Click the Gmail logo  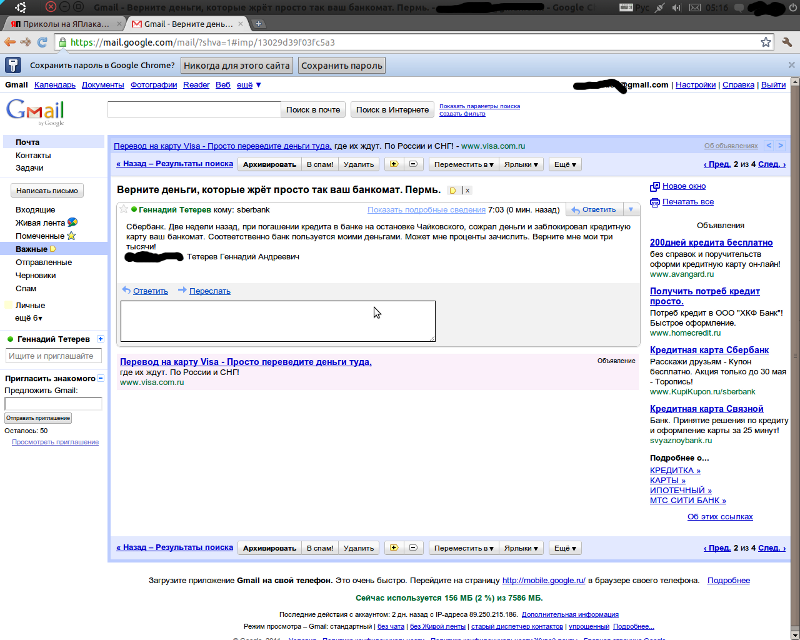[35, 112]
